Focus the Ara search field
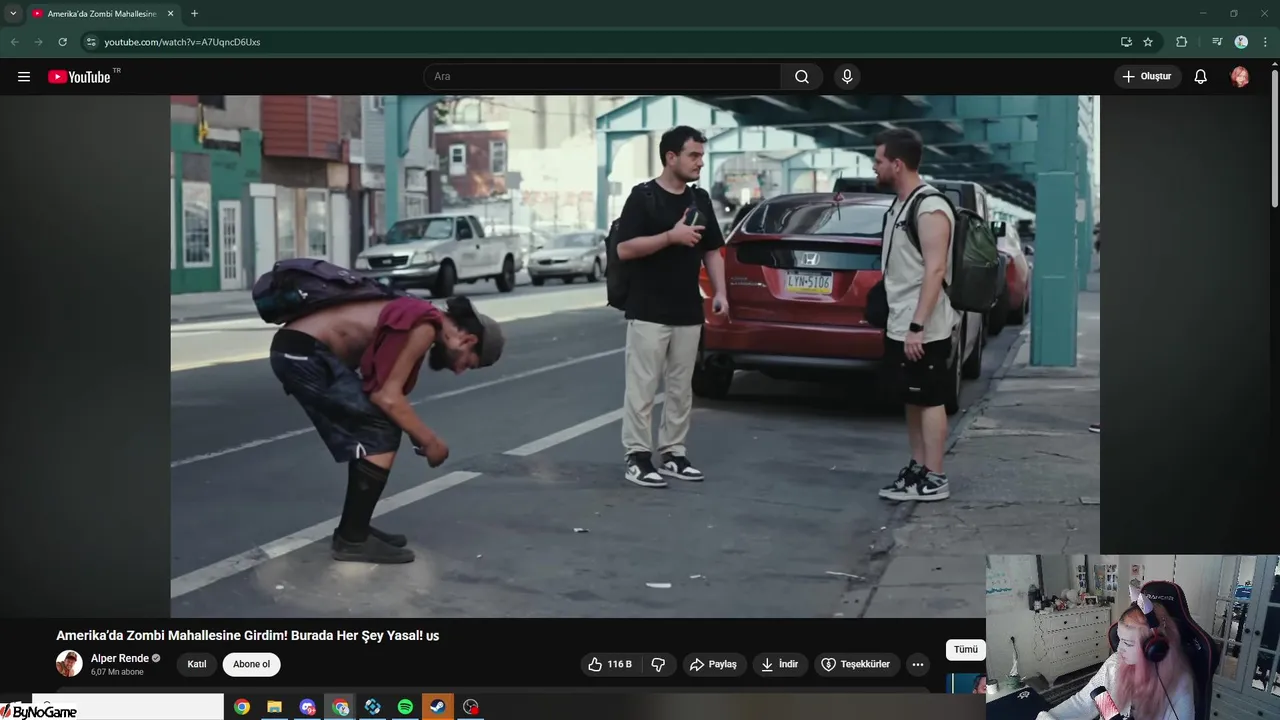 click(603, 77)
